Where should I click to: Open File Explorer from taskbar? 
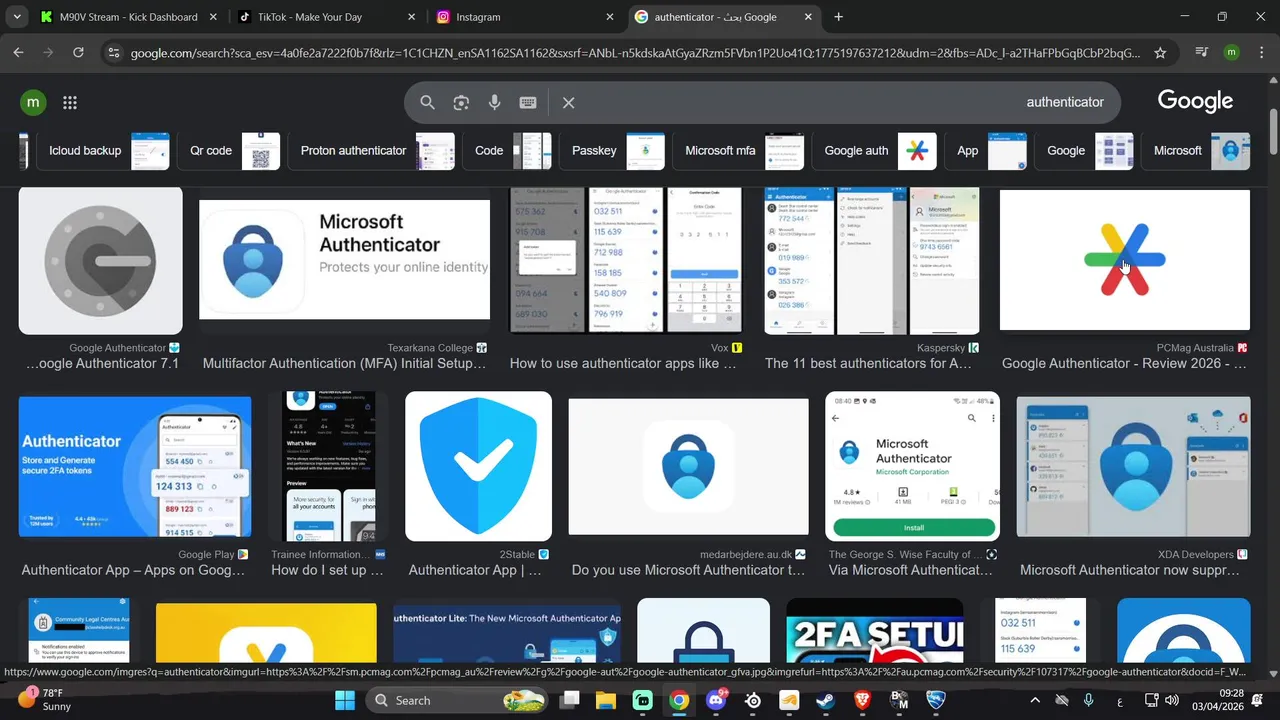coord(605,700)
